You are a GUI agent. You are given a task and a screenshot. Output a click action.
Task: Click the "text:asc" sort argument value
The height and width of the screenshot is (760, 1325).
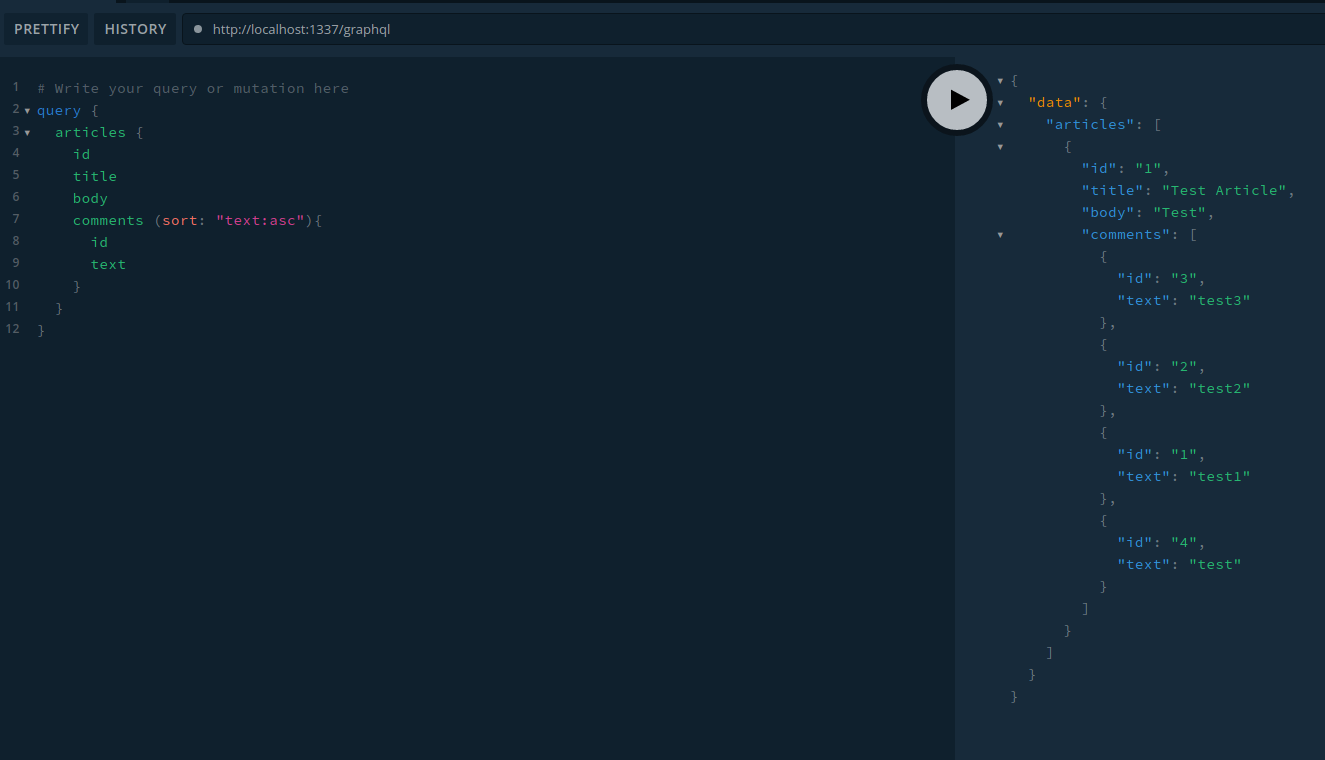(260, 220)
